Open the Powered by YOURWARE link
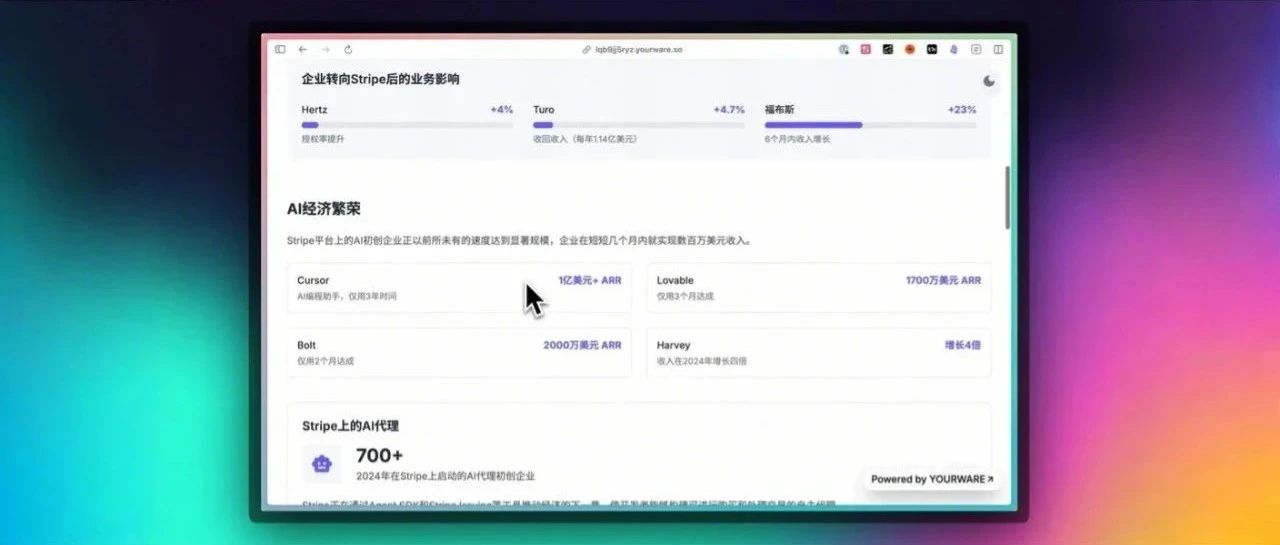The width and height of the screenshot is (1280, 545). [932, 479]
